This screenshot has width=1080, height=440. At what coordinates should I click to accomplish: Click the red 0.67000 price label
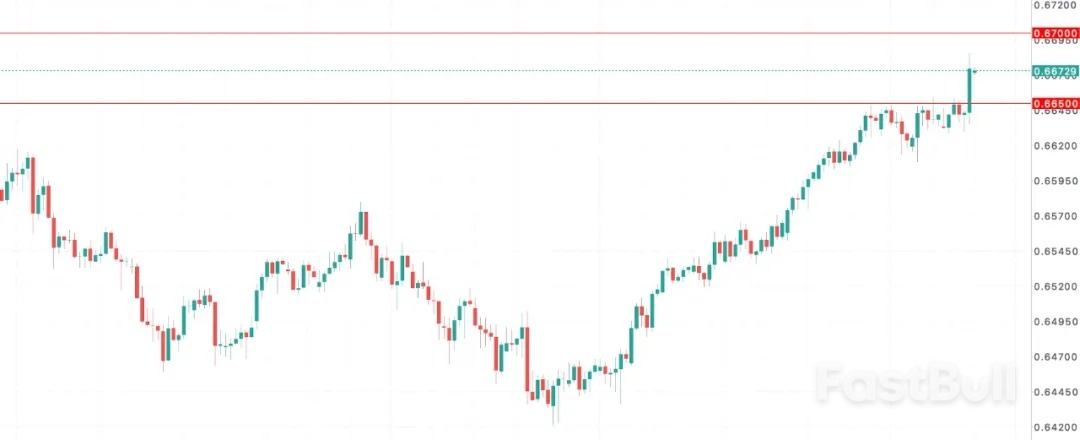click(x=1057, y=33)
